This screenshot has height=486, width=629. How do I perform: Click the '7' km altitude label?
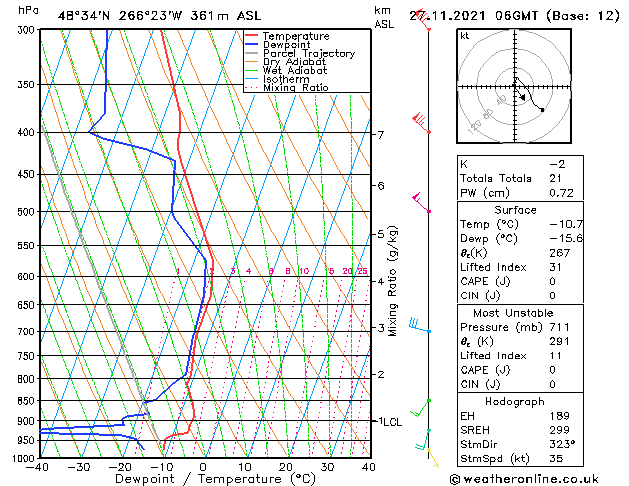[380, 135]
